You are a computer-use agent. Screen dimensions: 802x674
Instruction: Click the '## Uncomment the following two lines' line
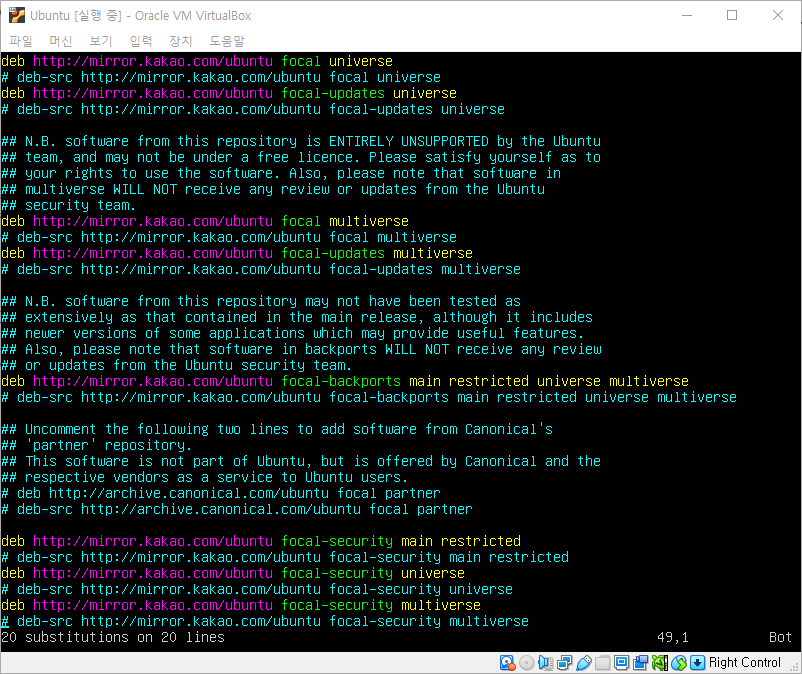pos(277,430)
